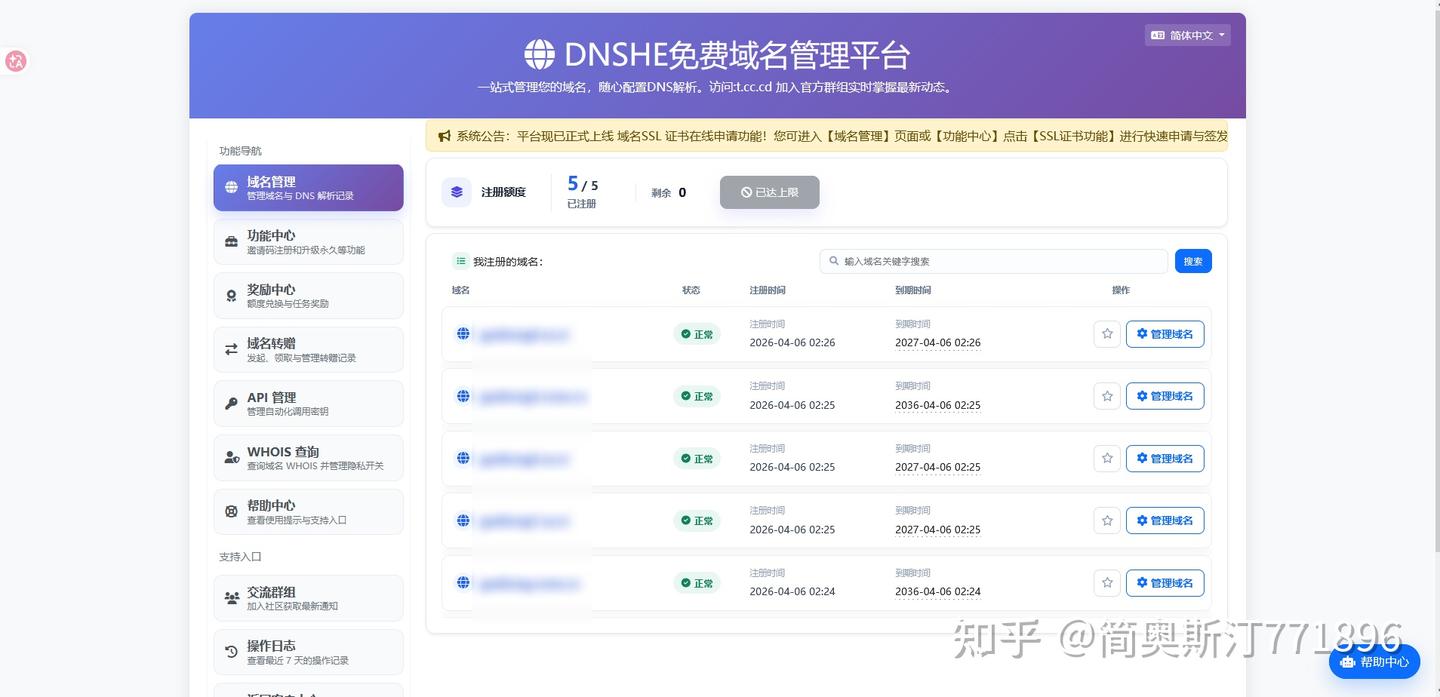Screen dimensions: 1440x697
Task: Click the pink circular icon at left edge
Action: 15,61
